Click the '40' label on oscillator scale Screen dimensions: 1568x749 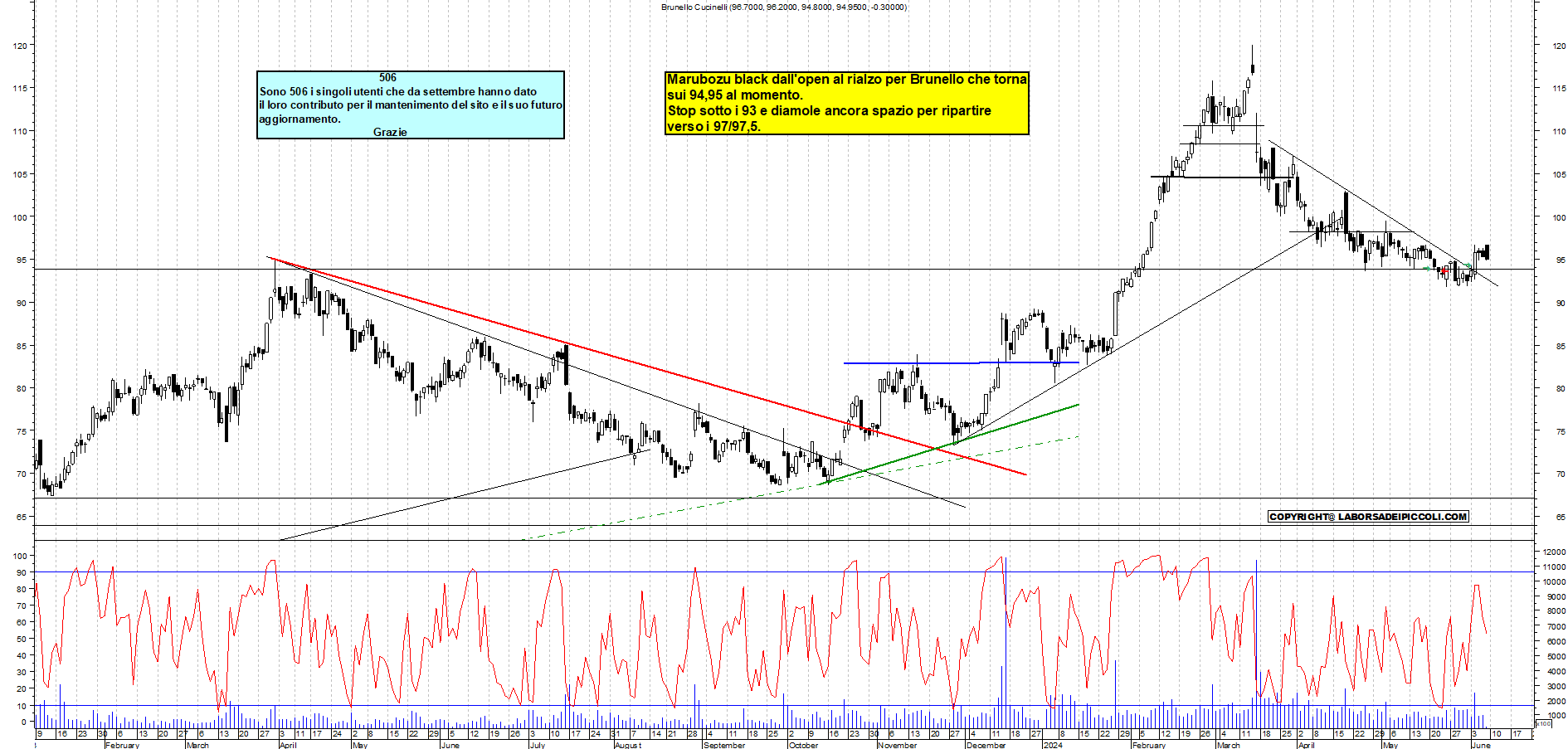pos(22,655)
